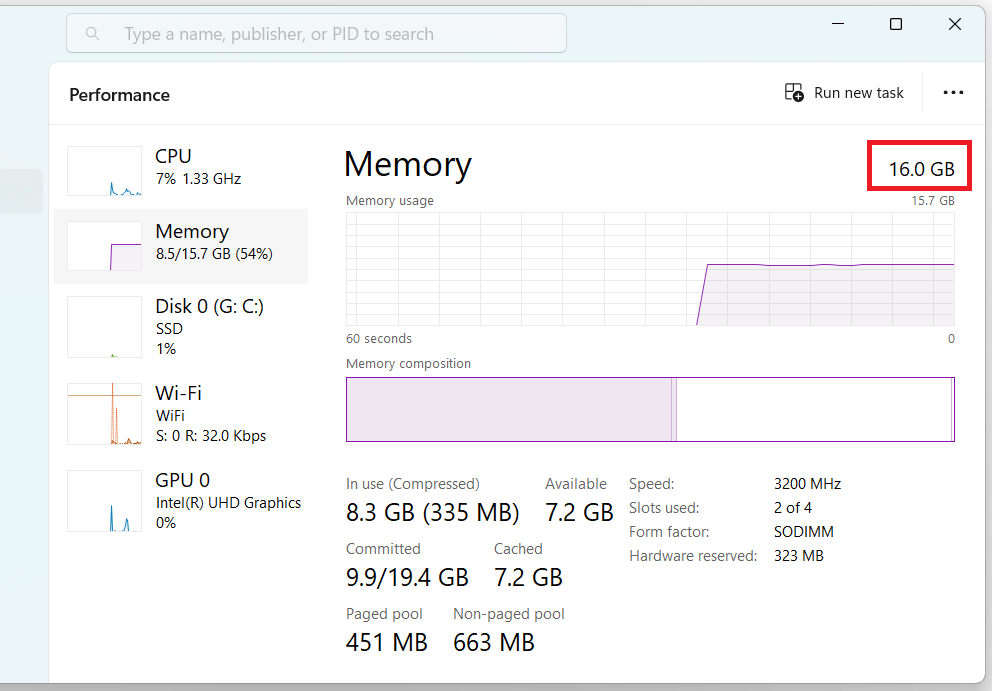View GPU 0 Intel UHD Graphics details
This screenshot has height=691, width=992.
pyautogui.click(x=228, y=502)
